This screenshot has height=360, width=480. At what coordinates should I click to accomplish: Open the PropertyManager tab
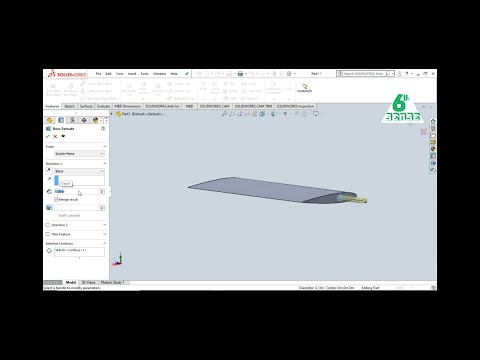(61, 120)
